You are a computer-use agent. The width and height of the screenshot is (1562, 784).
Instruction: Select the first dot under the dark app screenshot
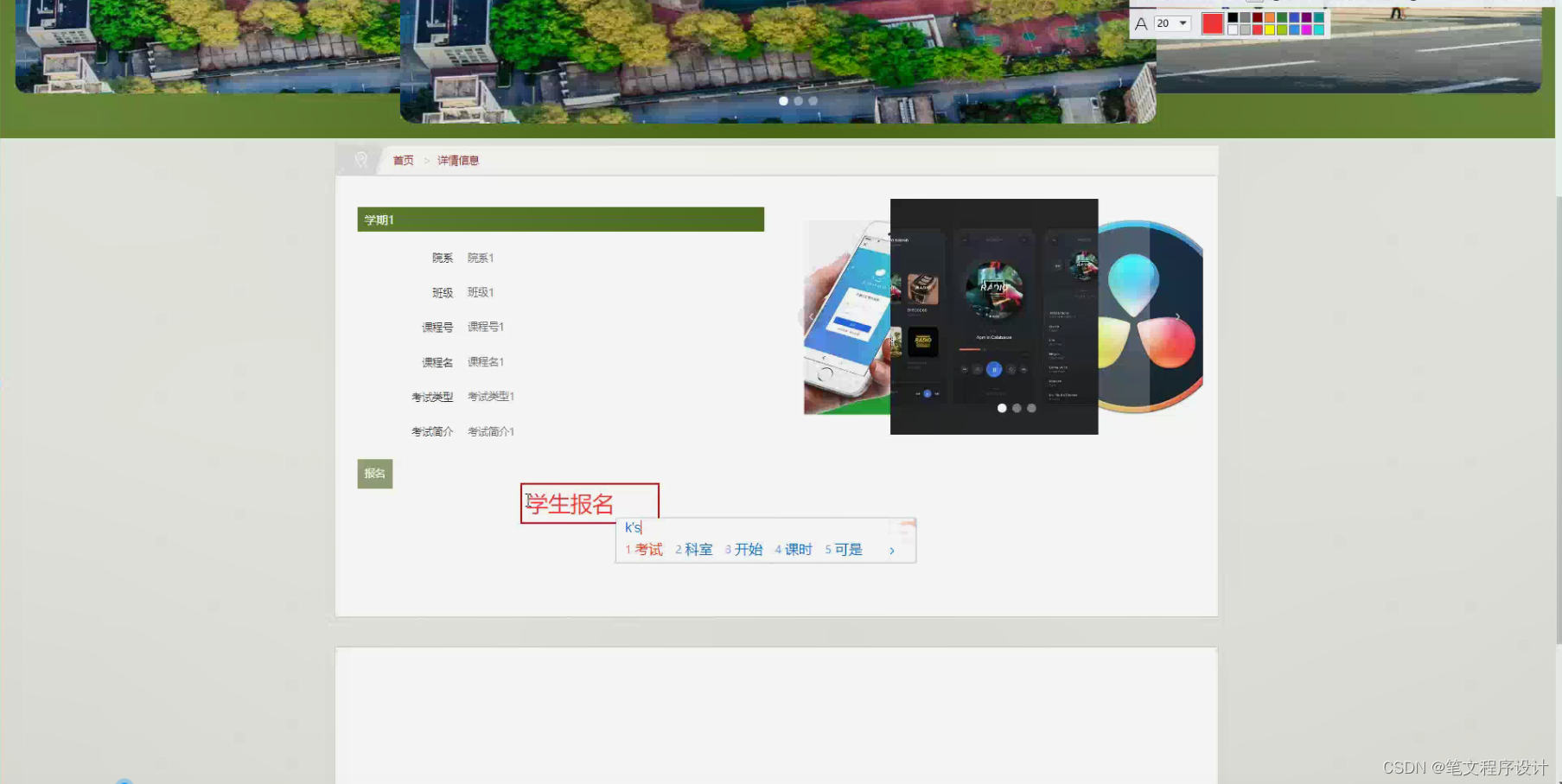(1002, 408)
